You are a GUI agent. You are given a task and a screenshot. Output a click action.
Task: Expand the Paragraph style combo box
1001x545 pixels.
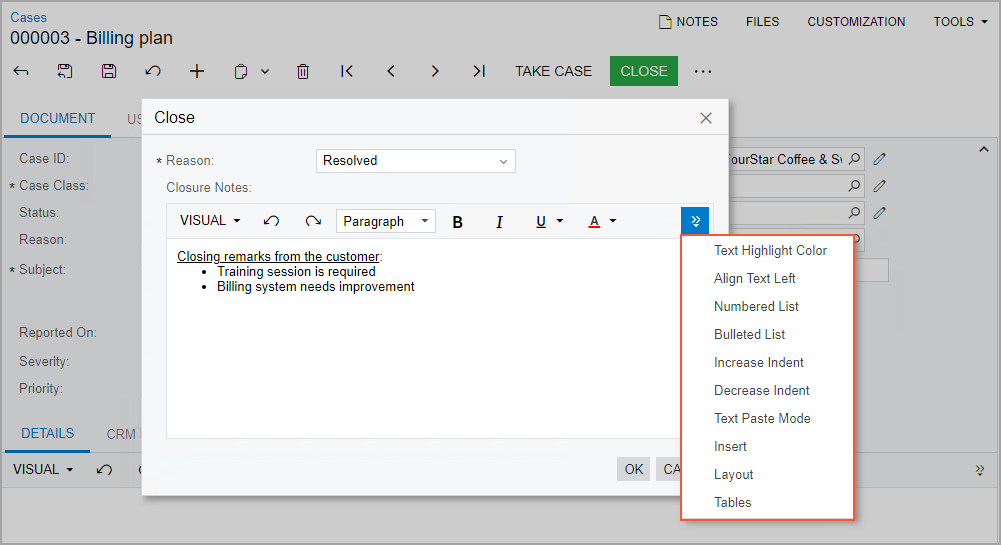click(x=386, y=221)
